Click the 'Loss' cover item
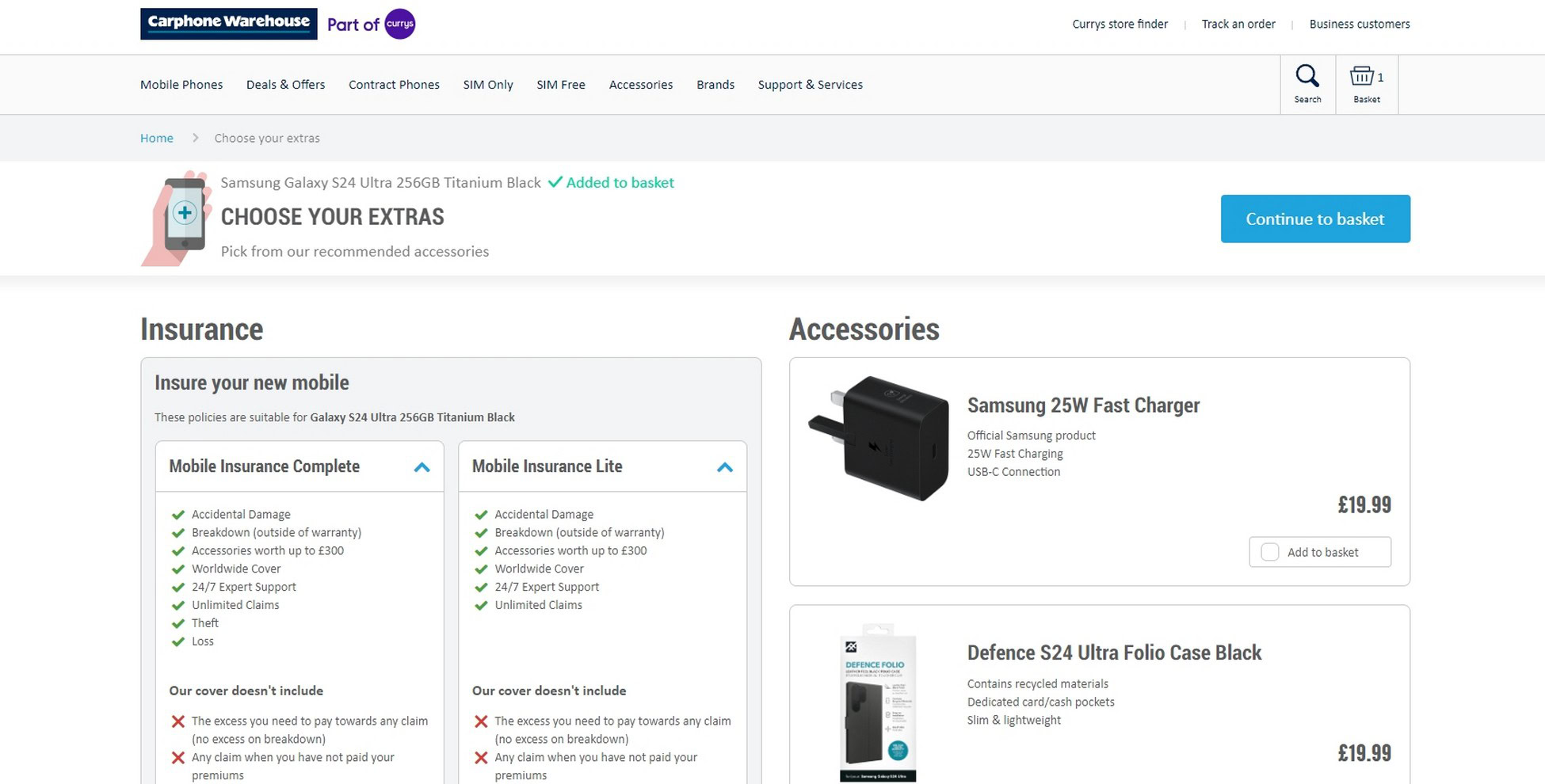1545x784 pixels. (203, 641)
